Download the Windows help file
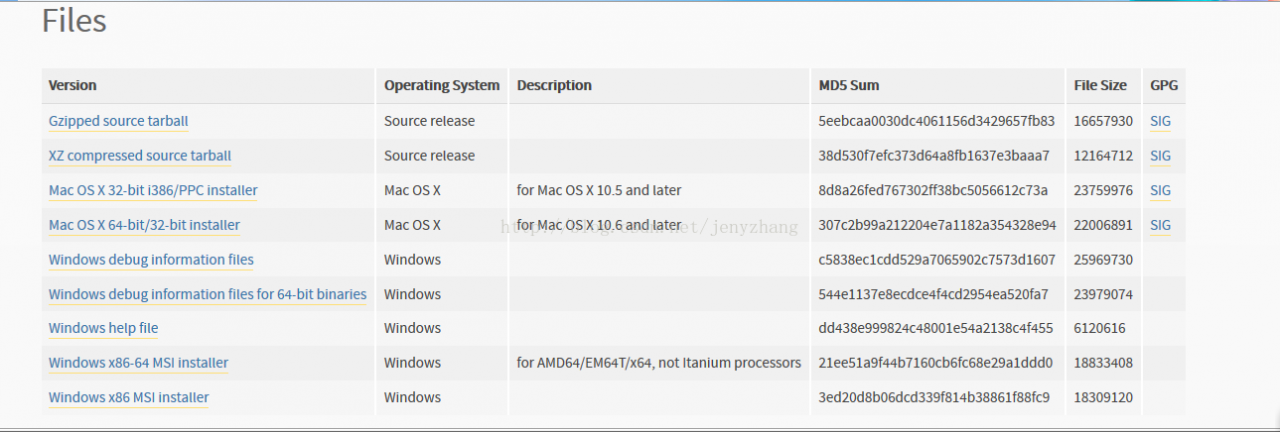Viewport: 1280px width, 432px height. coord(103,328)
